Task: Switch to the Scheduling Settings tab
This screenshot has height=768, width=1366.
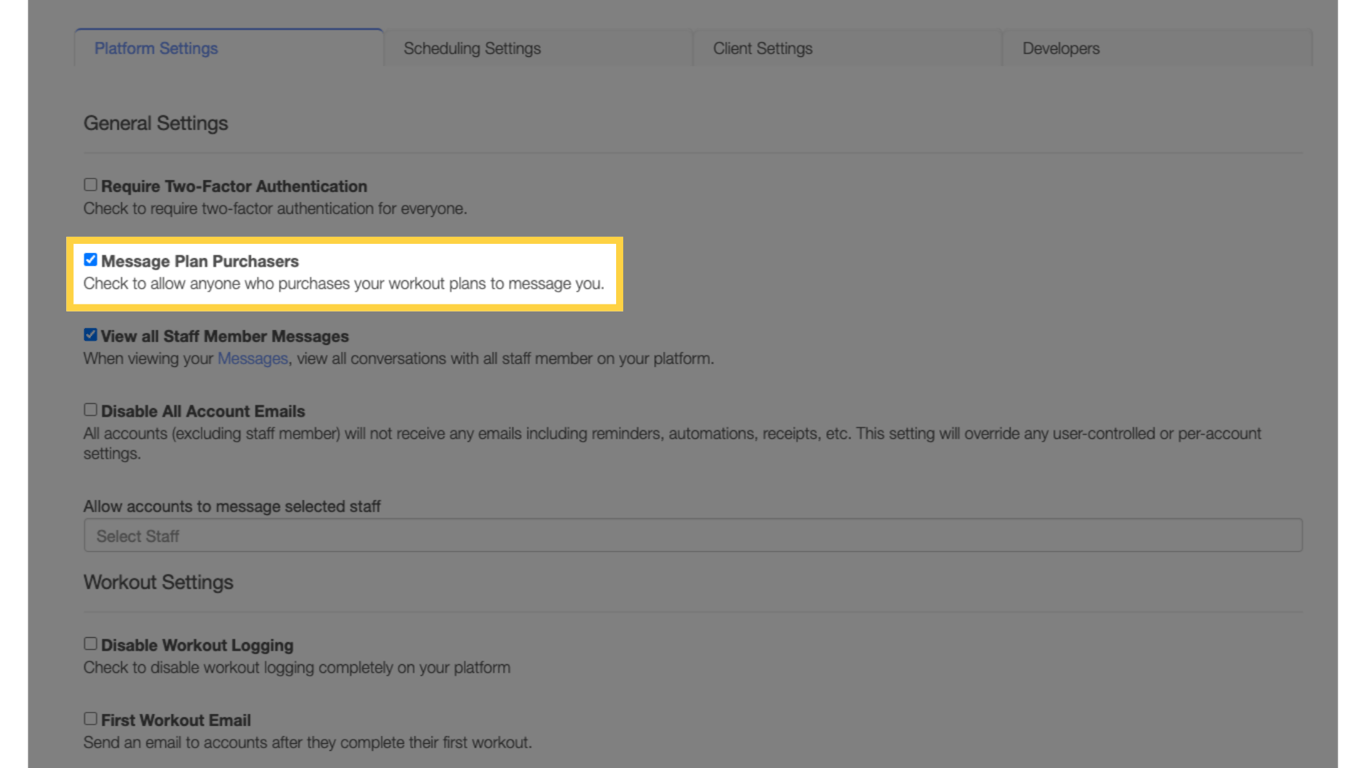Action: tap(472, 48)
